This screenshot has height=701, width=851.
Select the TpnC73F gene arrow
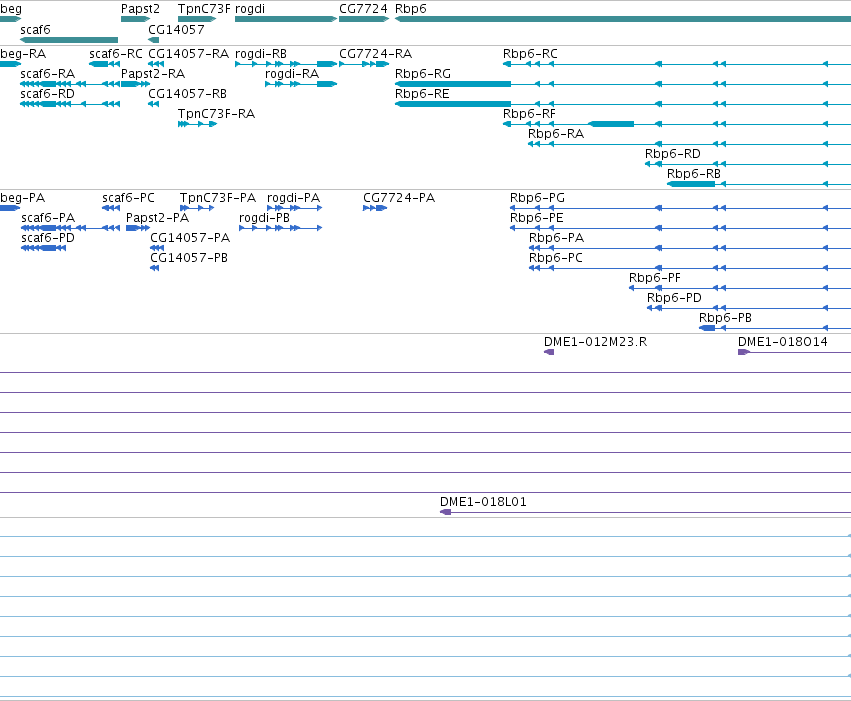point(197,19)
